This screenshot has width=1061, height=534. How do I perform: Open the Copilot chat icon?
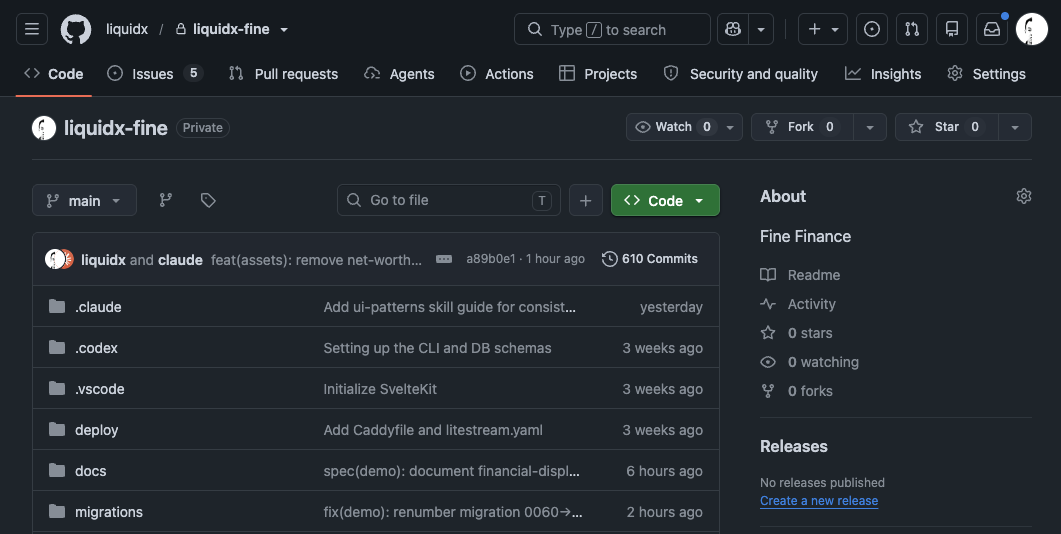pyautogui.click(x=733, y=29)
